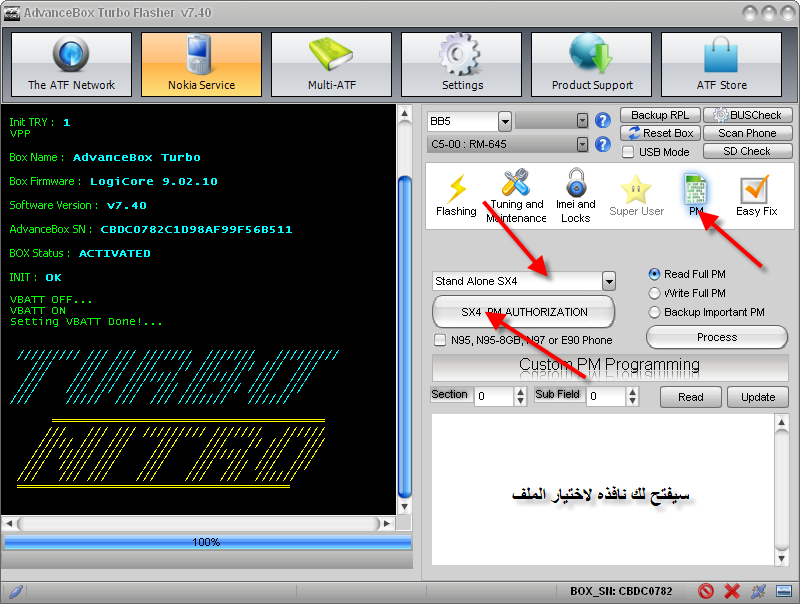Expand the C5-00 : RM-645 model dropdown

pos(582,144)
